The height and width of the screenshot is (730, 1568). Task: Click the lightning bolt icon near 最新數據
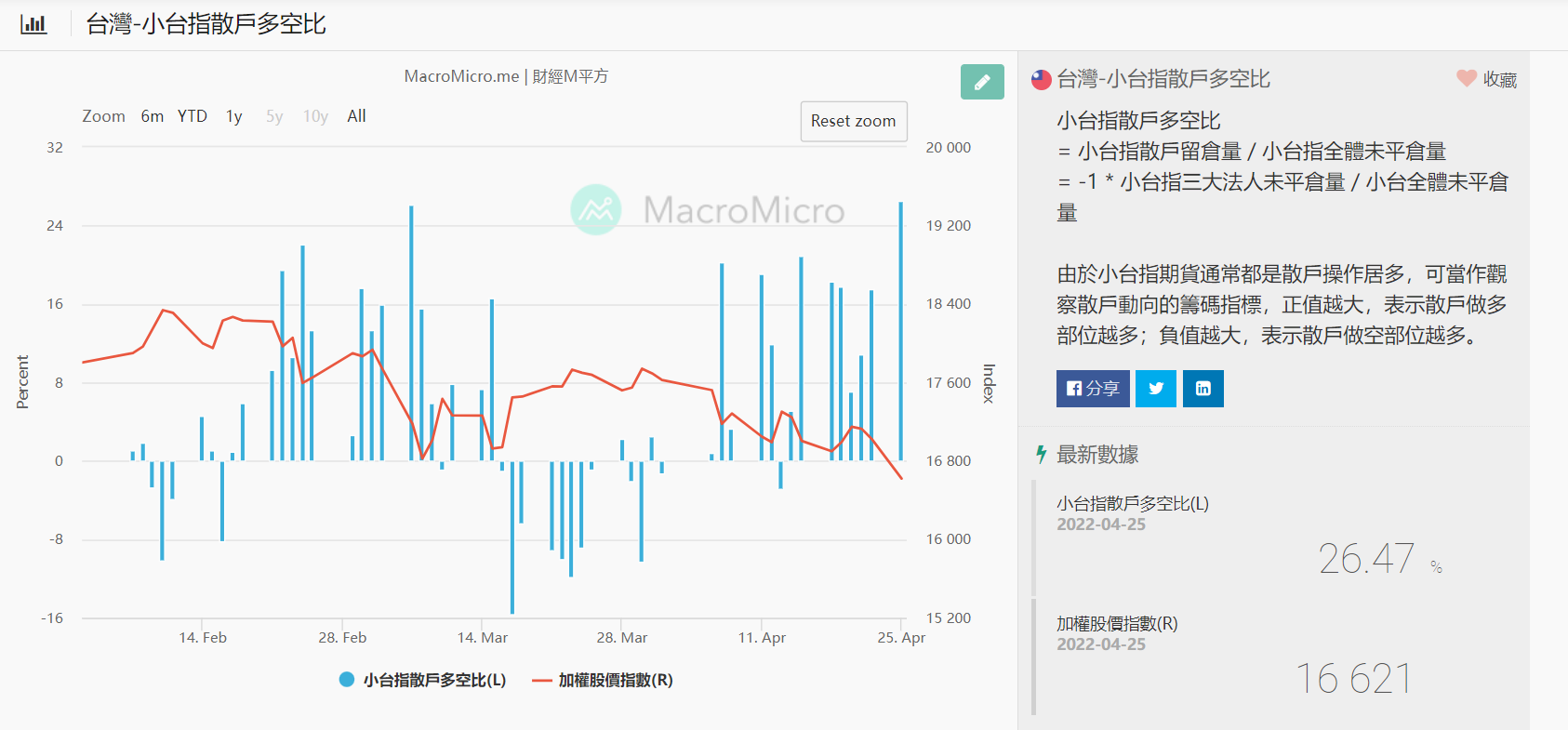[1042, 454]
